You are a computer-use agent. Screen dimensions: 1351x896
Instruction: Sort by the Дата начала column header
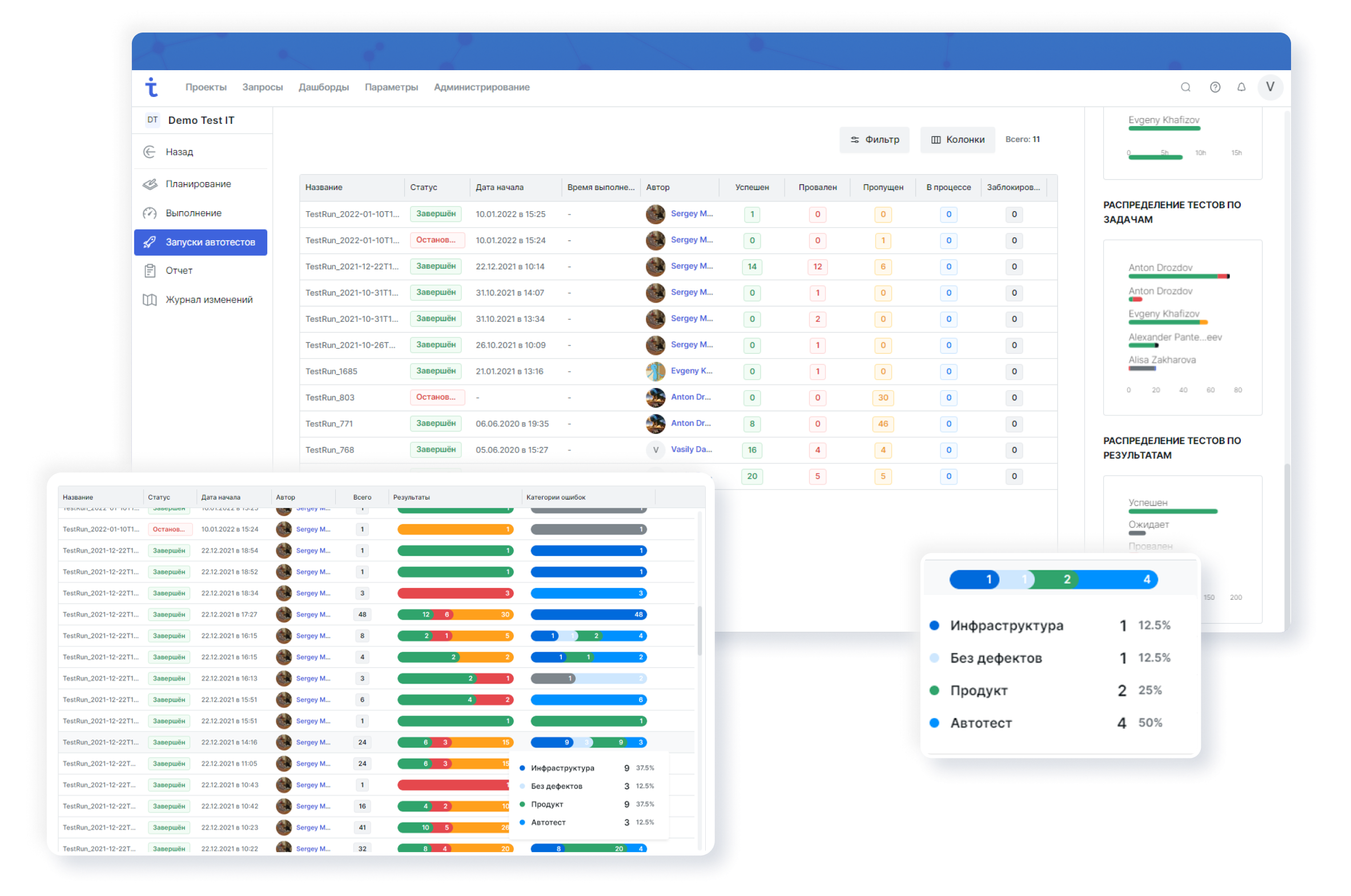tap(499, 187)
